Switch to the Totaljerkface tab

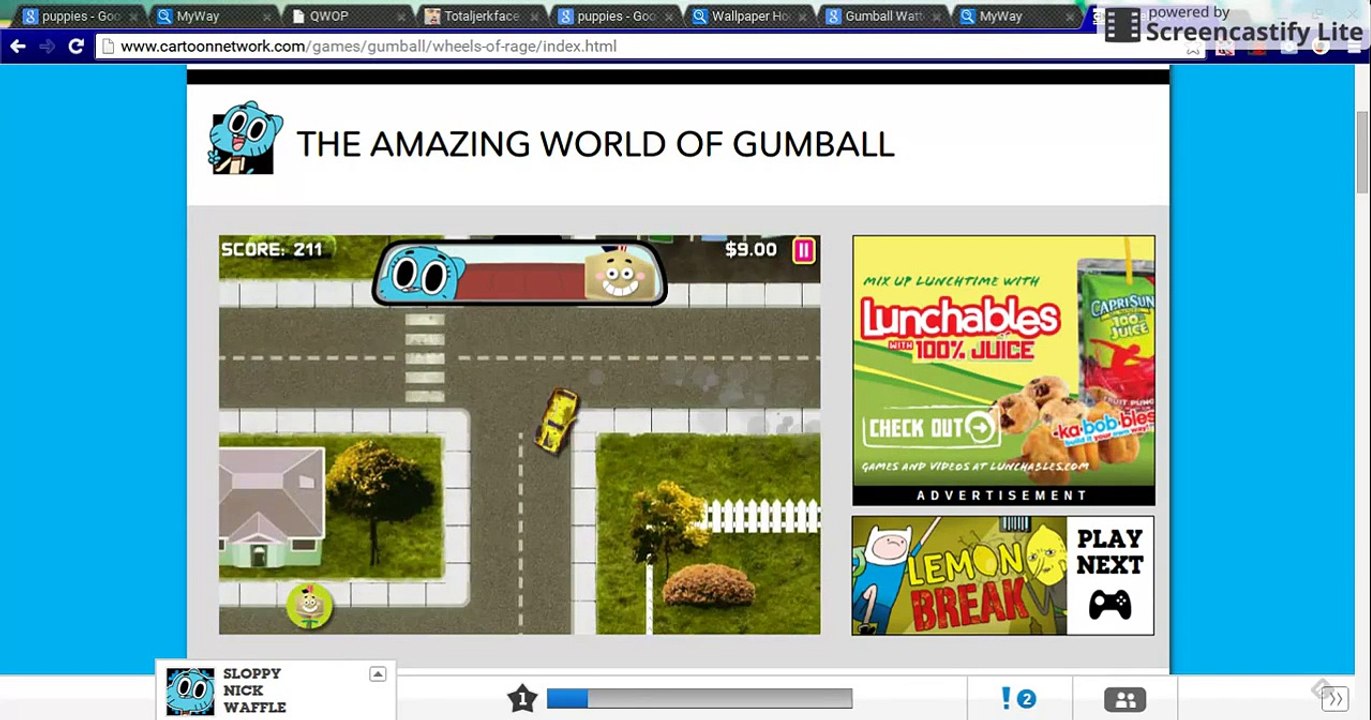[480, 16]
